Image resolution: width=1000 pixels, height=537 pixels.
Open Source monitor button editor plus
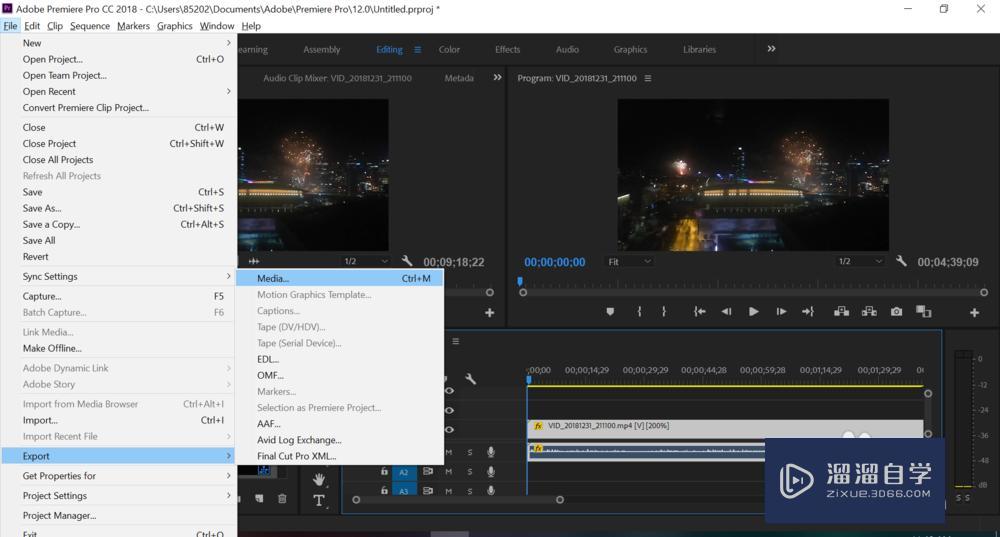click(x=489, y=313)
